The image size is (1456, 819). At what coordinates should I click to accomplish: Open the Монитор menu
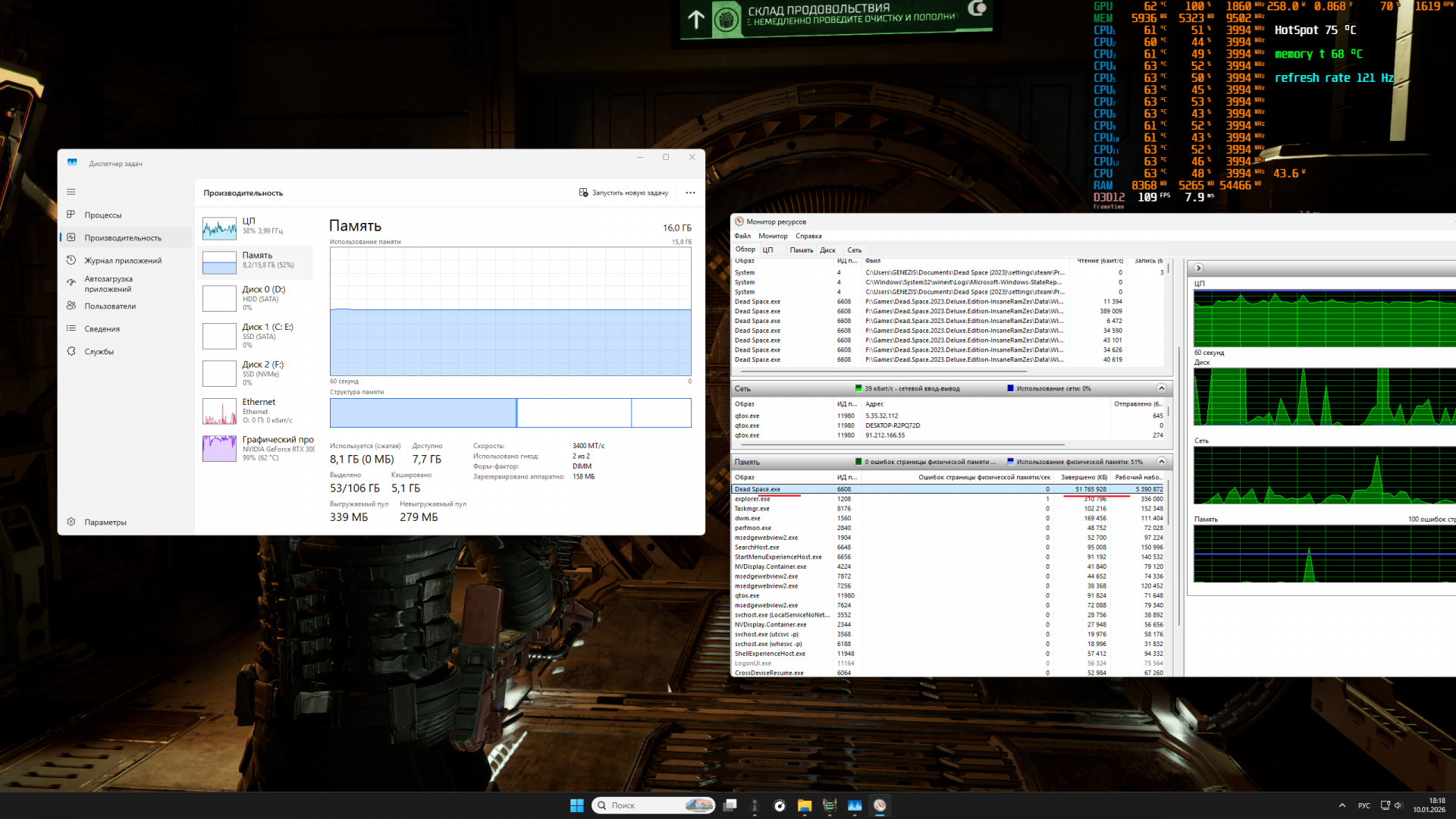tap(773, 236)
